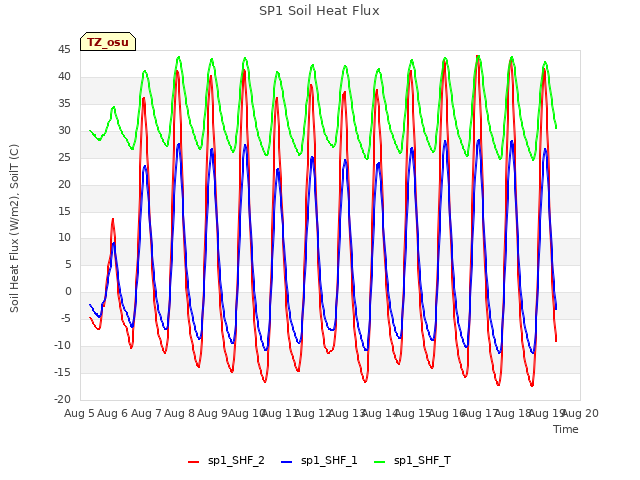This screenshot has height=480, width=640.
Task: Select the y-axis label Soil Heat Flux (W/m2), SoilT (C)
Action: (x=14, y=228)
